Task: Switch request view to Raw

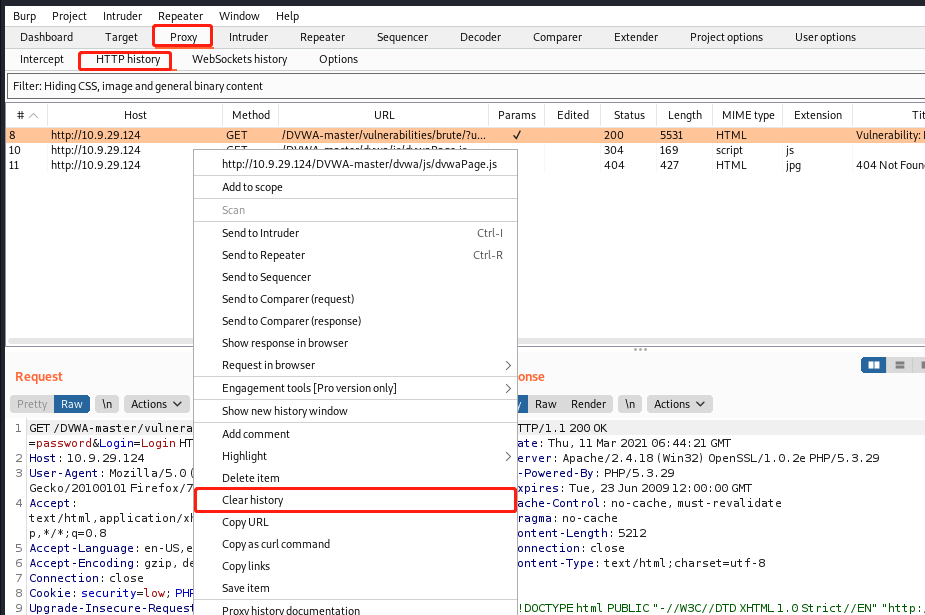Action: 71,404
